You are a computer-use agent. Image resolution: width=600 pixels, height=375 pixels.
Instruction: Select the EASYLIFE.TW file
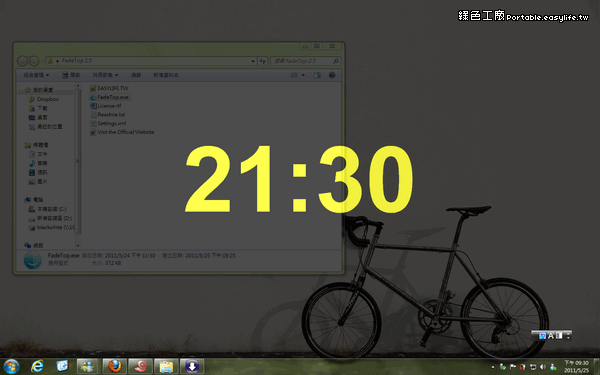coord(109,88)
